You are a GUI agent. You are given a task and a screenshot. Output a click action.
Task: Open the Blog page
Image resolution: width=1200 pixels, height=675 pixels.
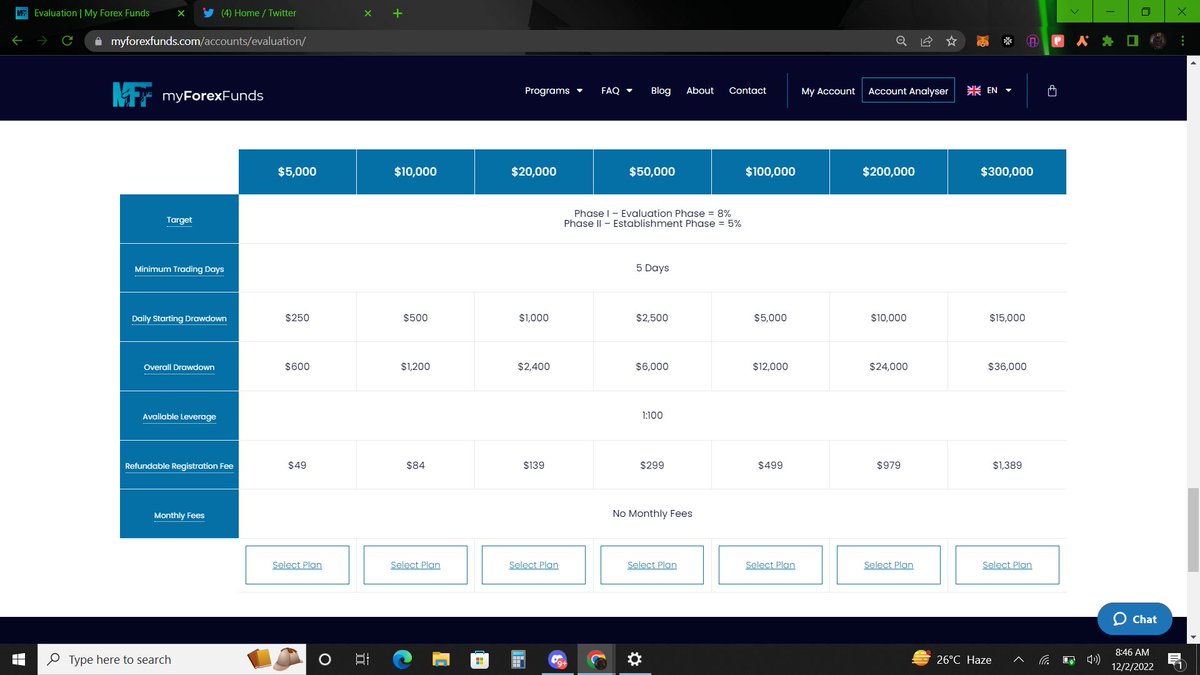click(x=661, y=90)
